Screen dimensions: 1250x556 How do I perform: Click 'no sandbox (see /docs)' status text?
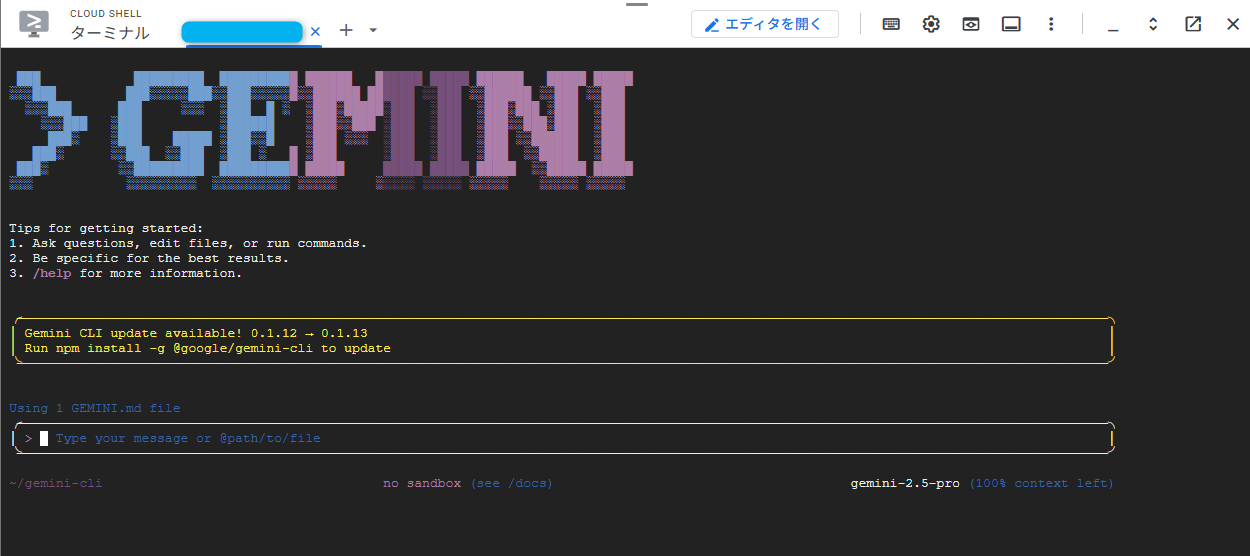point(468,484)
